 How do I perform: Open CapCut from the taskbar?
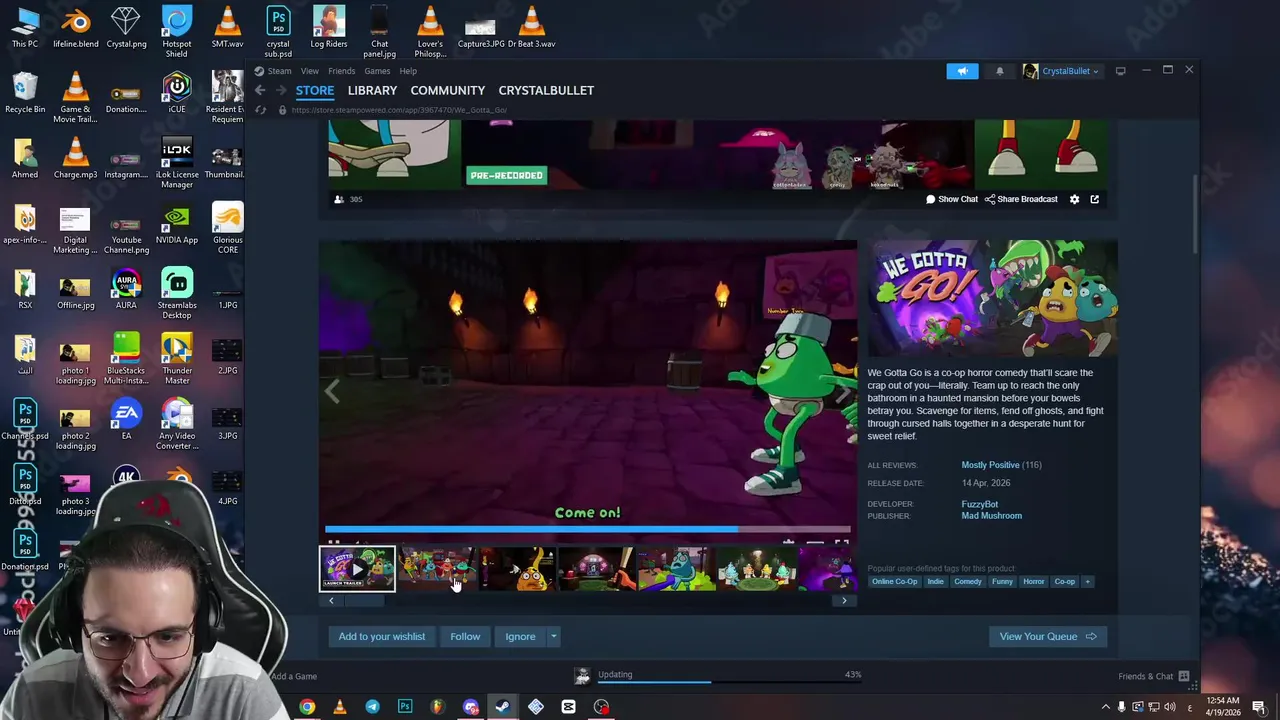pyautogui.click(x=568, y=707)
